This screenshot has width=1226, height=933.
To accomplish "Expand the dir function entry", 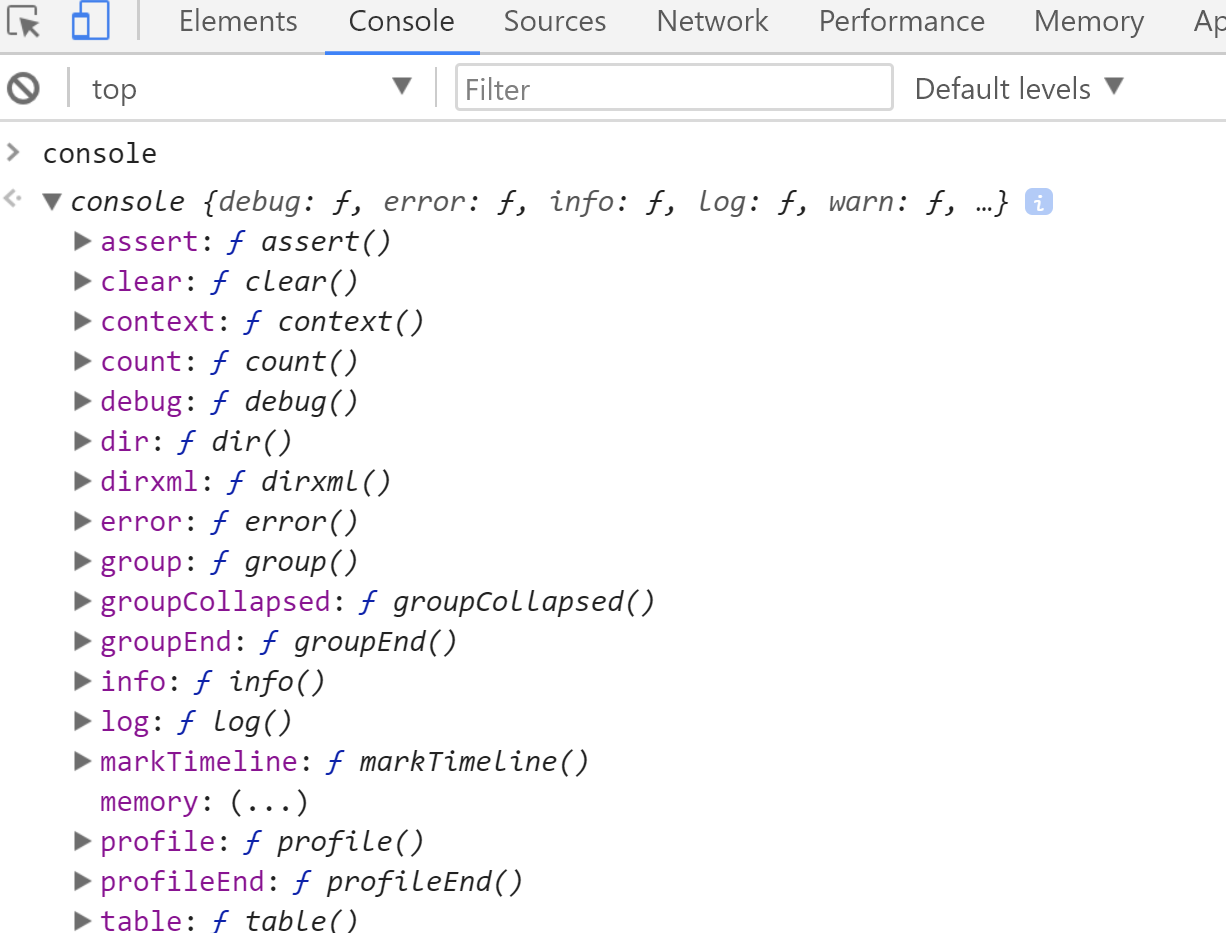I will (84, 441).
